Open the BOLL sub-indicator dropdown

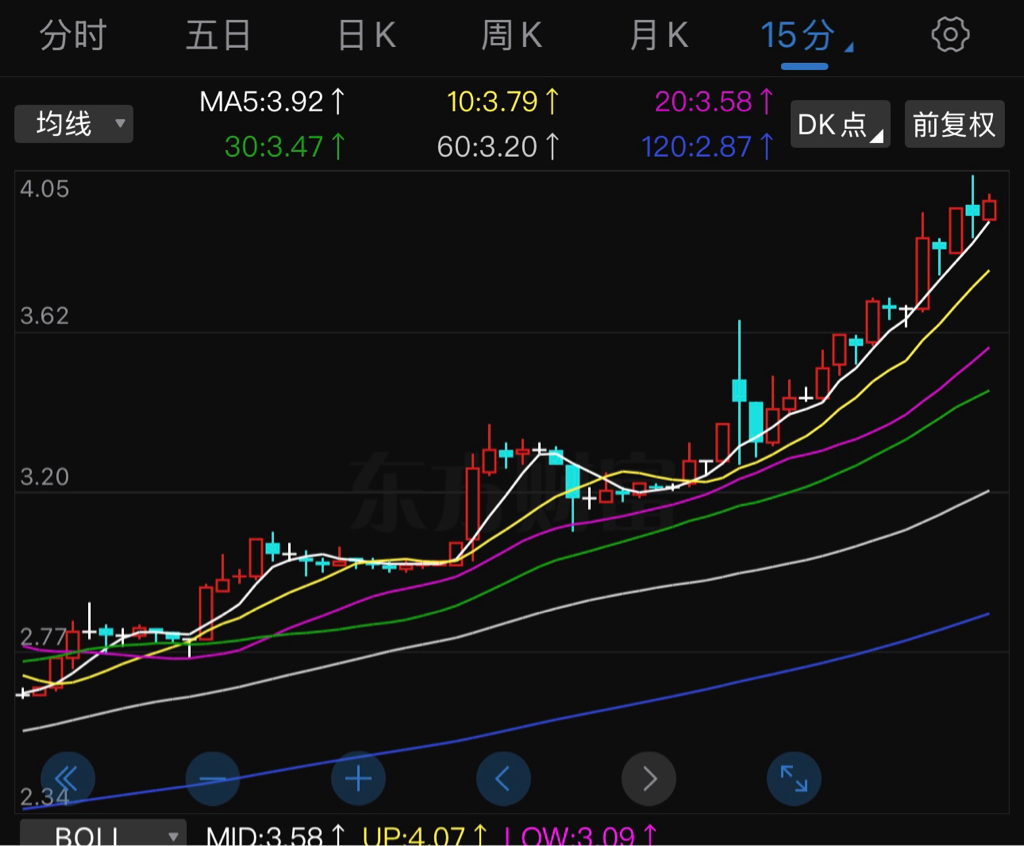click(x=103, y=834)
